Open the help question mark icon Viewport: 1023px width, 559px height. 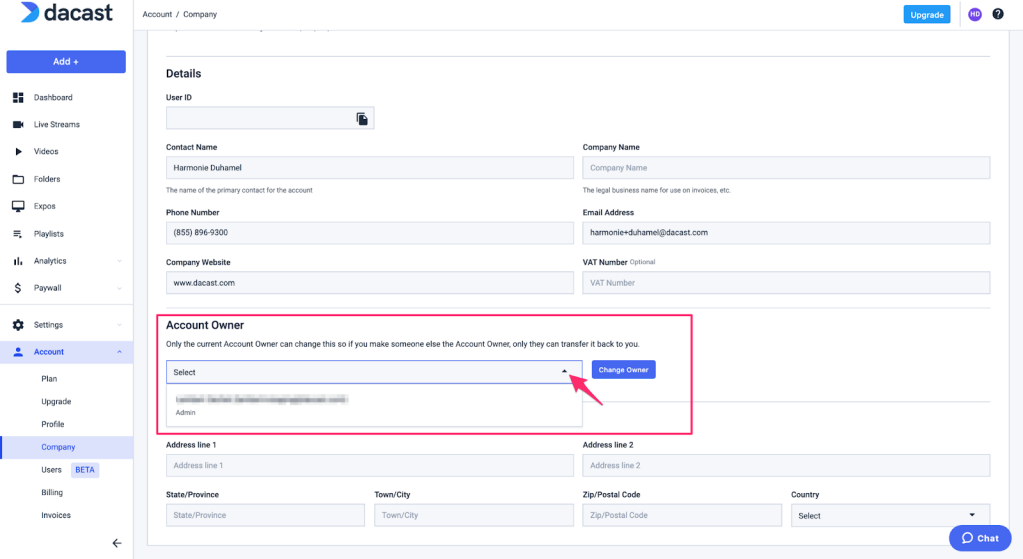tap(998, 14)
